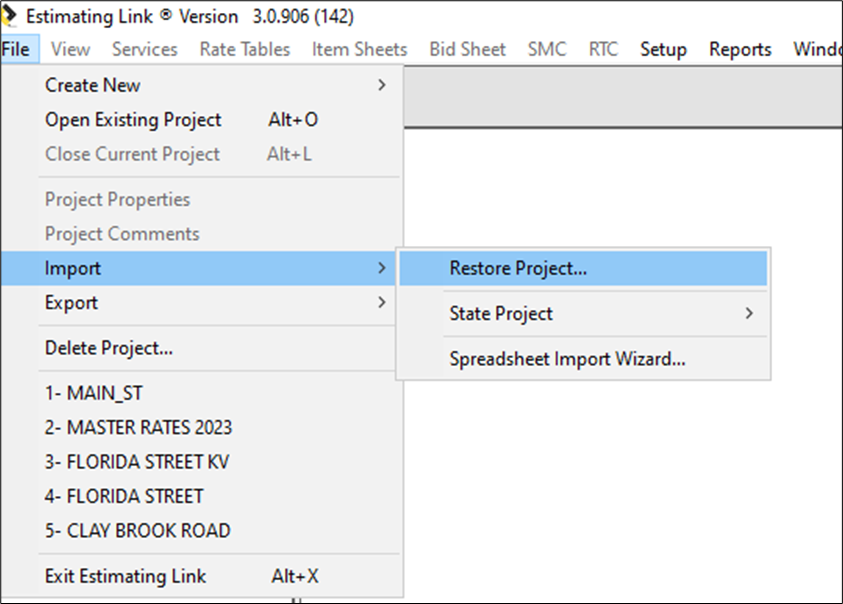Open the Reports menu

tap(740, 49)
